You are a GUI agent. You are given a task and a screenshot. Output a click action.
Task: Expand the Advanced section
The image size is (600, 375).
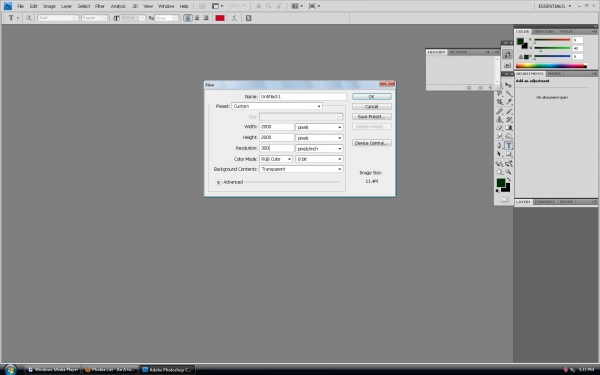(x=218, y=182)
